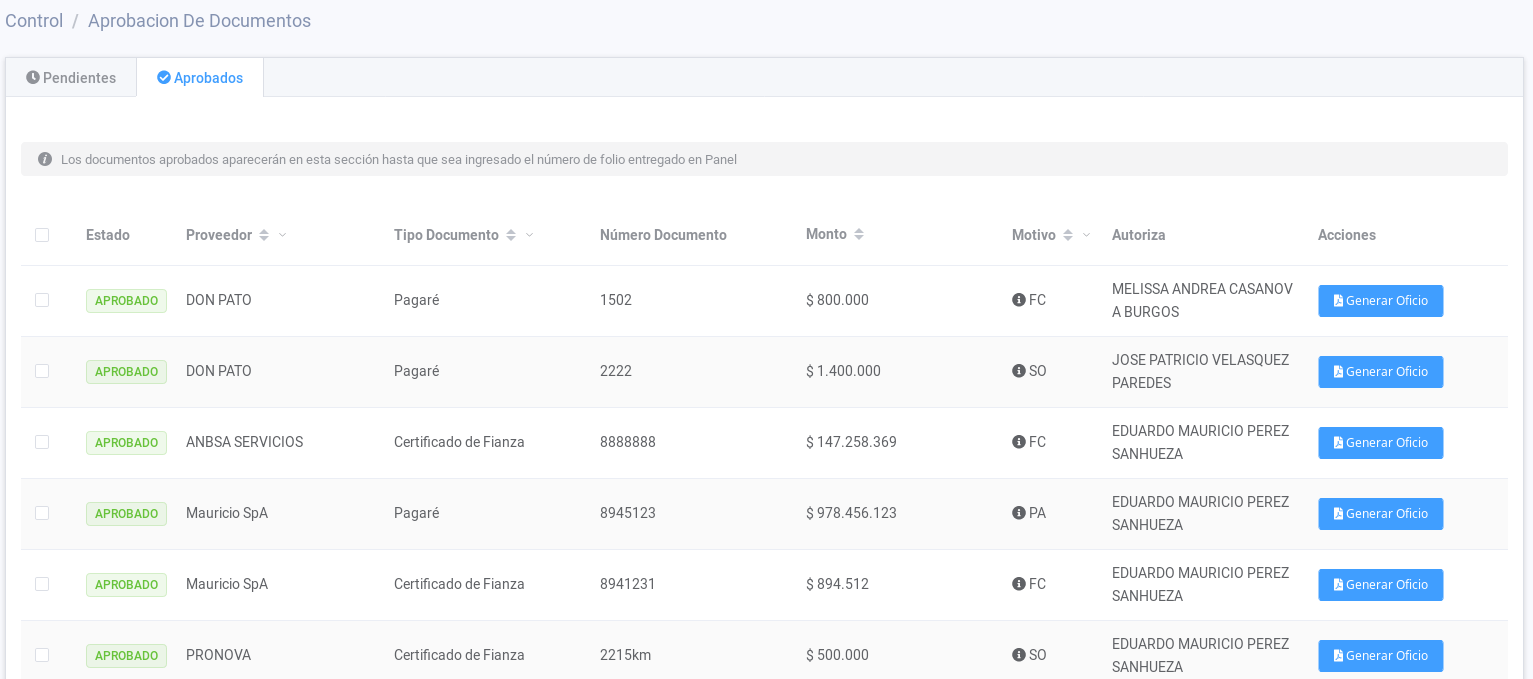
Task: Open the Proveedor filter dropdown chevron
Action: (x=282, y=235)
